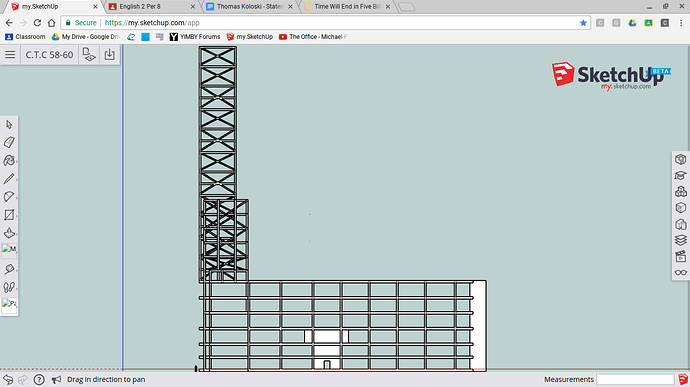Choose the Walk footprints tool
The height and width of the screenshot is (387, 690).
tap(9, 287)
